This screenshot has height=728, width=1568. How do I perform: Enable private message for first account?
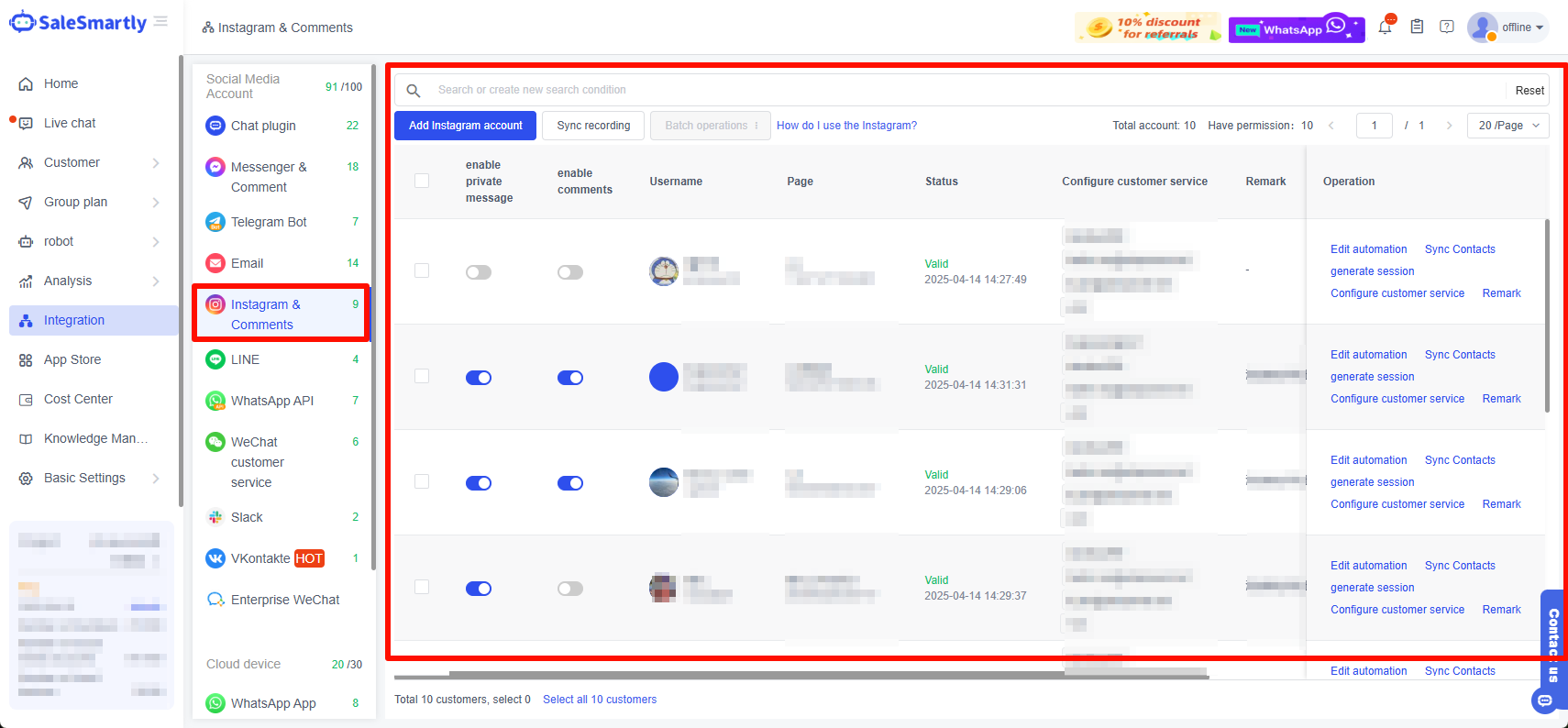479,272
